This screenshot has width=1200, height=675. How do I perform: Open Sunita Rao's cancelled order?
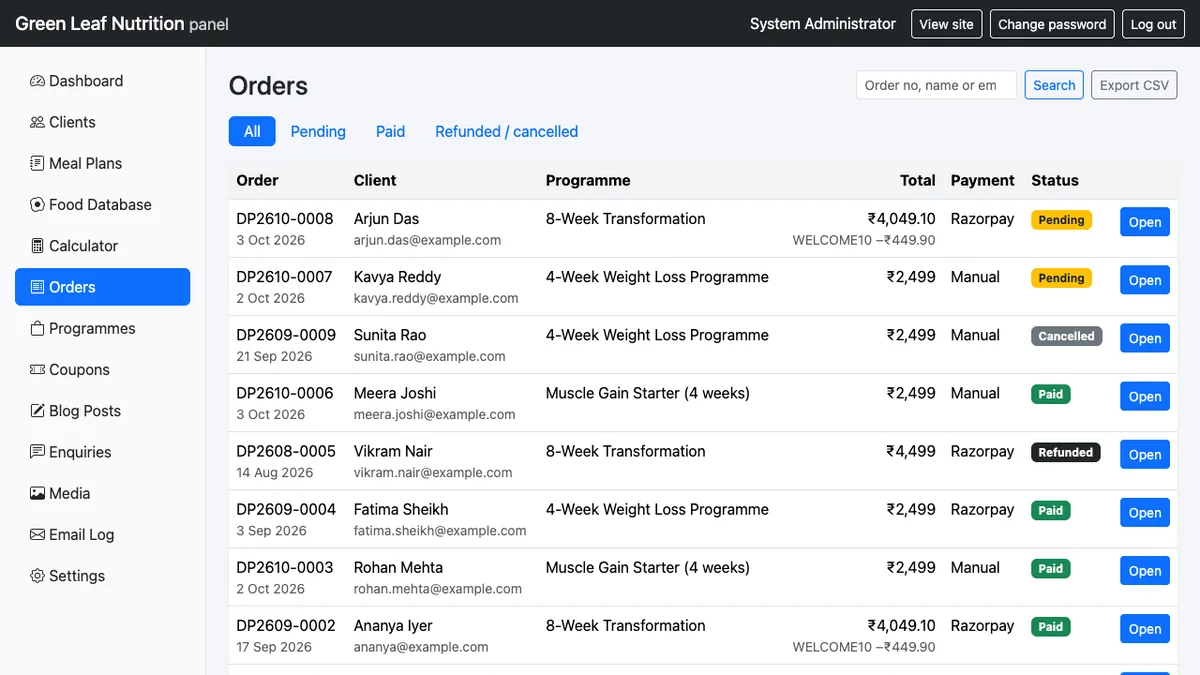coord(1145,338)
